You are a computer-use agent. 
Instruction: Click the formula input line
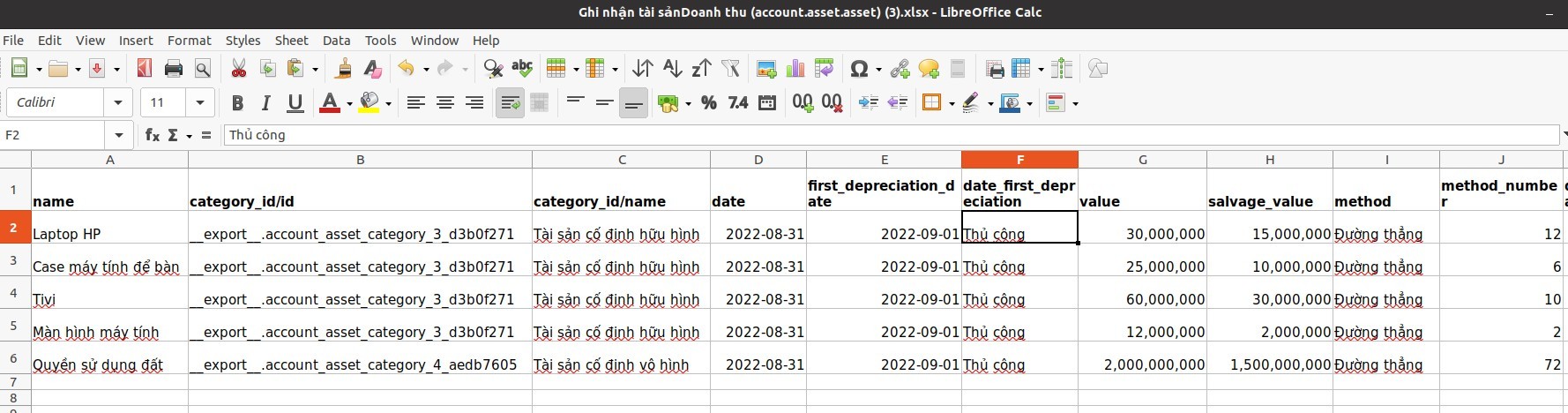point(891,135)
